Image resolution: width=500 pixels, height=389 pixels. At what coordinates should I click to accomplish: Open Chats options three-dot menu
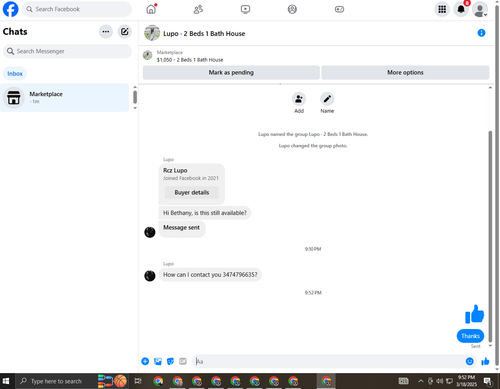click(106, 32)
